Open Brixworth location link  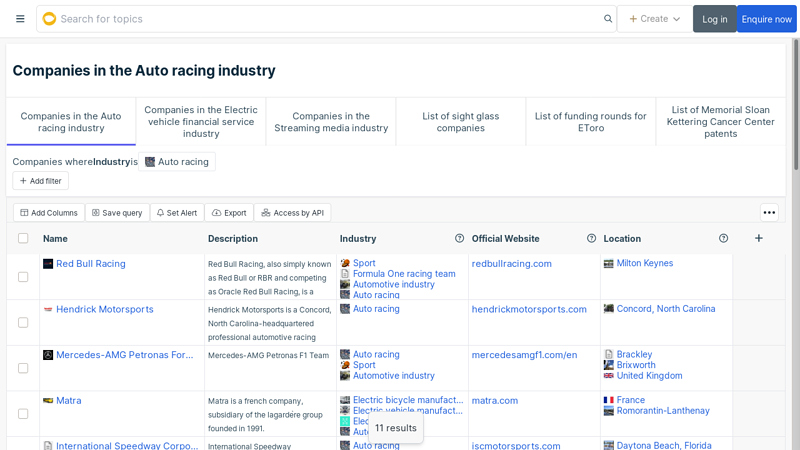pyautogui.click(x=636, y=365)
